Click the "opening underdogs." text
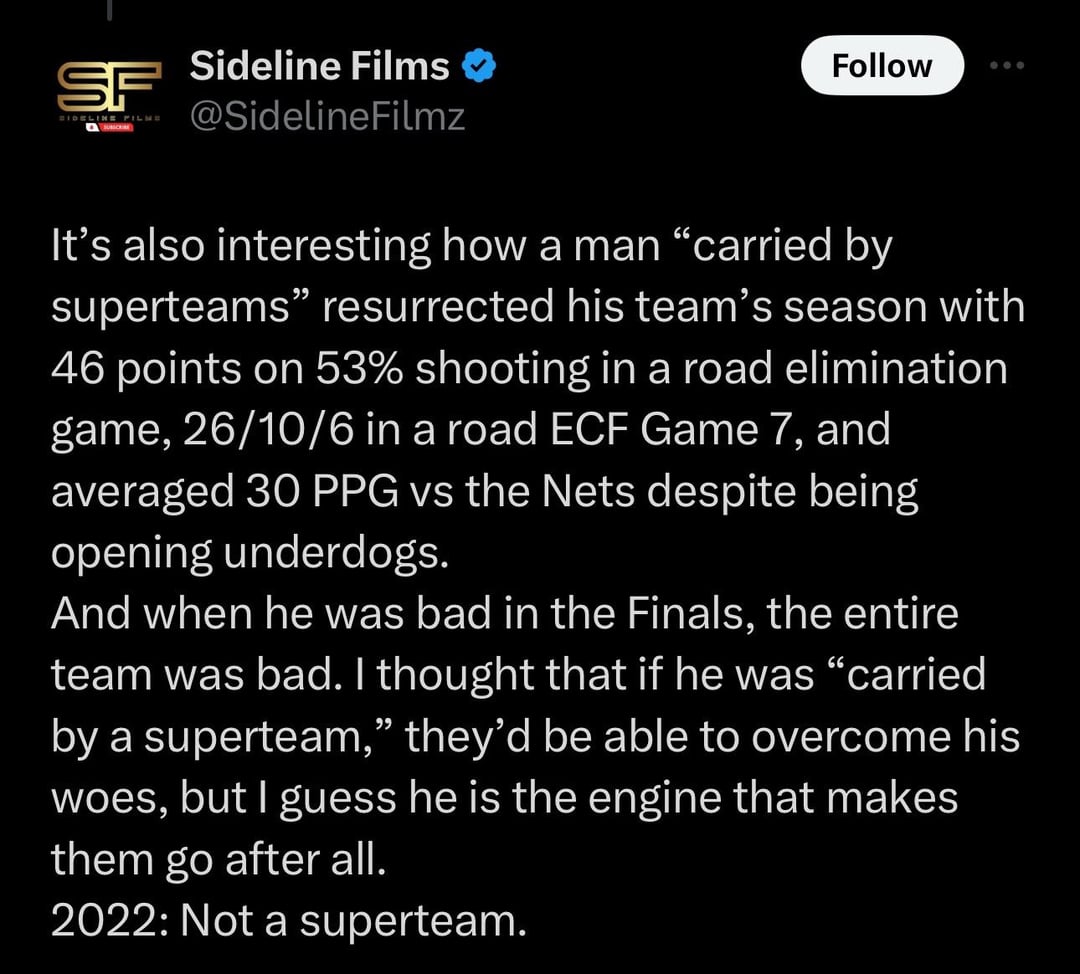The image size is (1080, 974). [x=249, y=552]
